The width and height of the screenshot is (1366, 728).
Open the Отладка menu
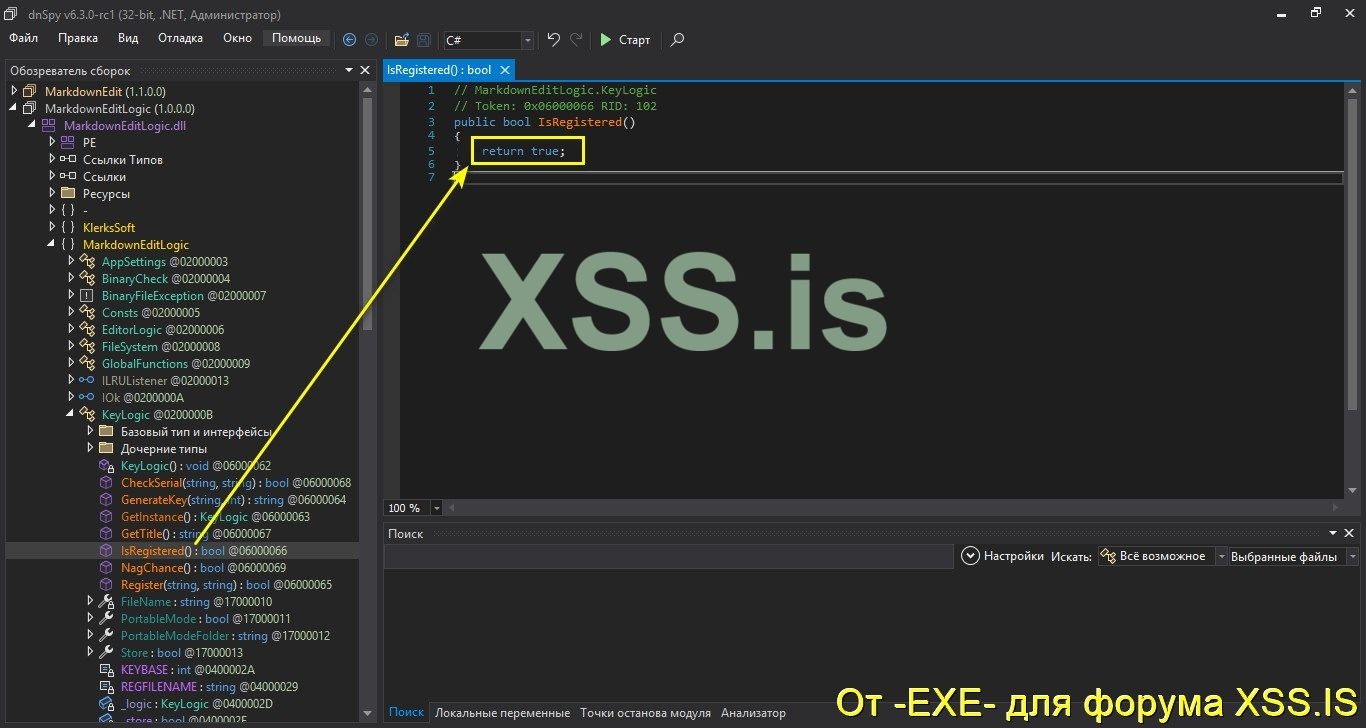pos(180,38)
